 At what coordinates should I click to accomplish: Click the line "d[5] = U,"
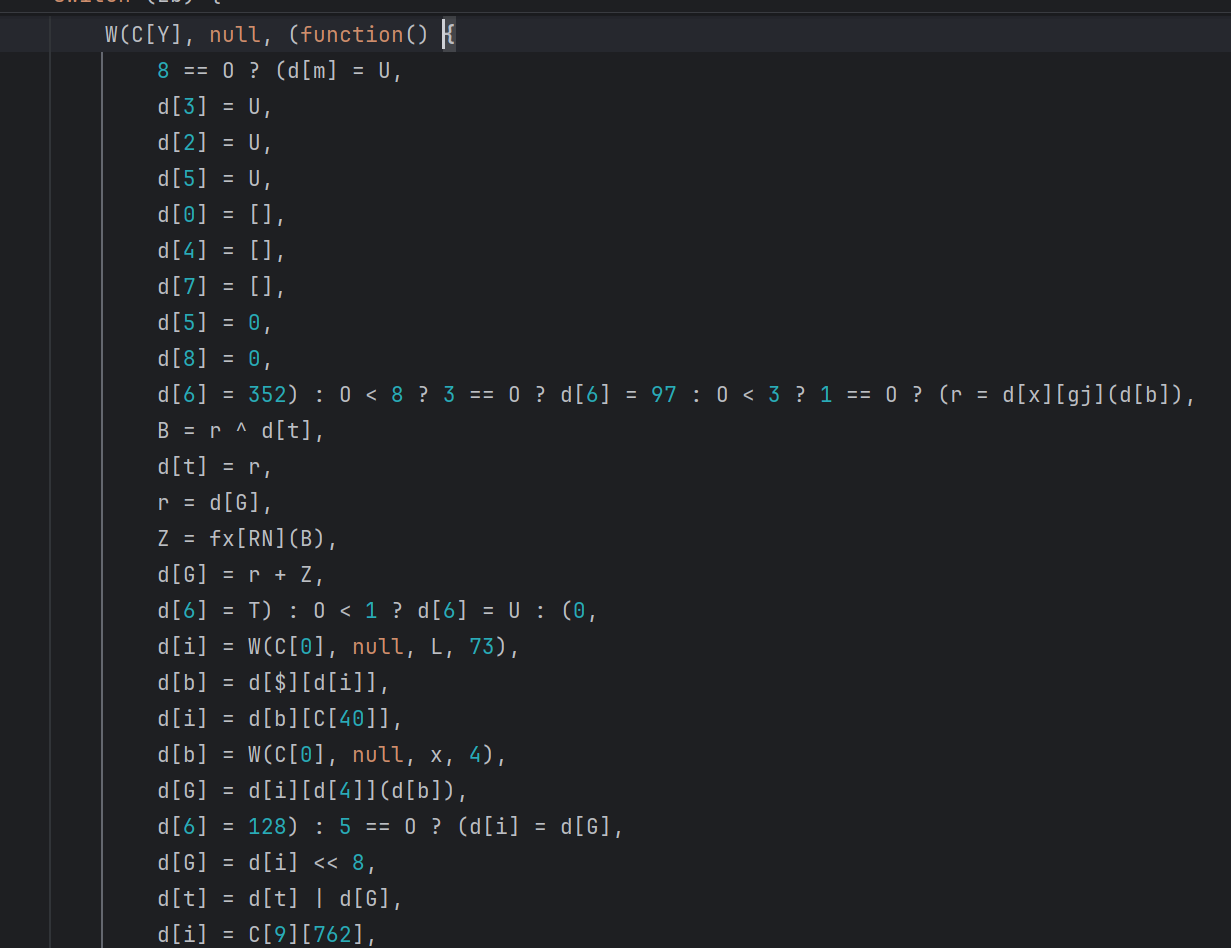coord(215,179)
